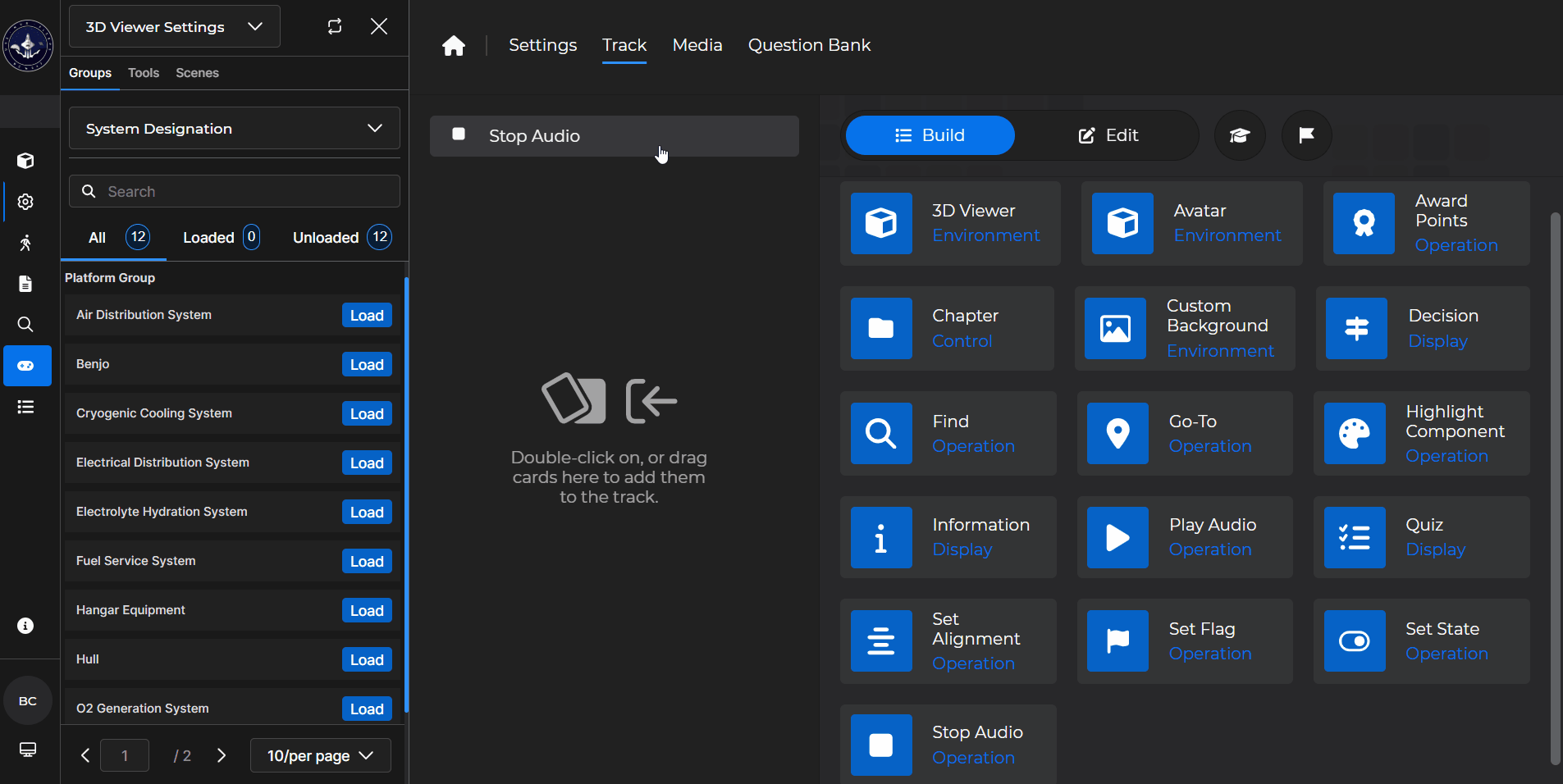Switch to Edit mode
1563x784 pixels.
coord(1108,135)
